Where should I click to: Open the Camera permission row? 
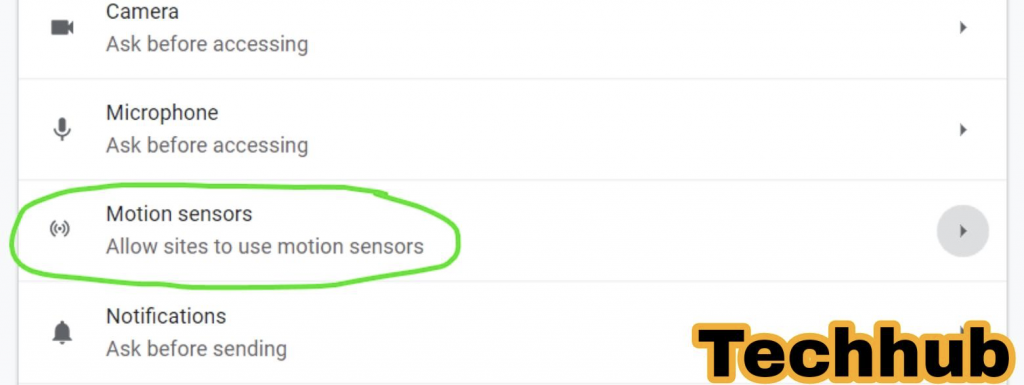[x=512, y=38]
